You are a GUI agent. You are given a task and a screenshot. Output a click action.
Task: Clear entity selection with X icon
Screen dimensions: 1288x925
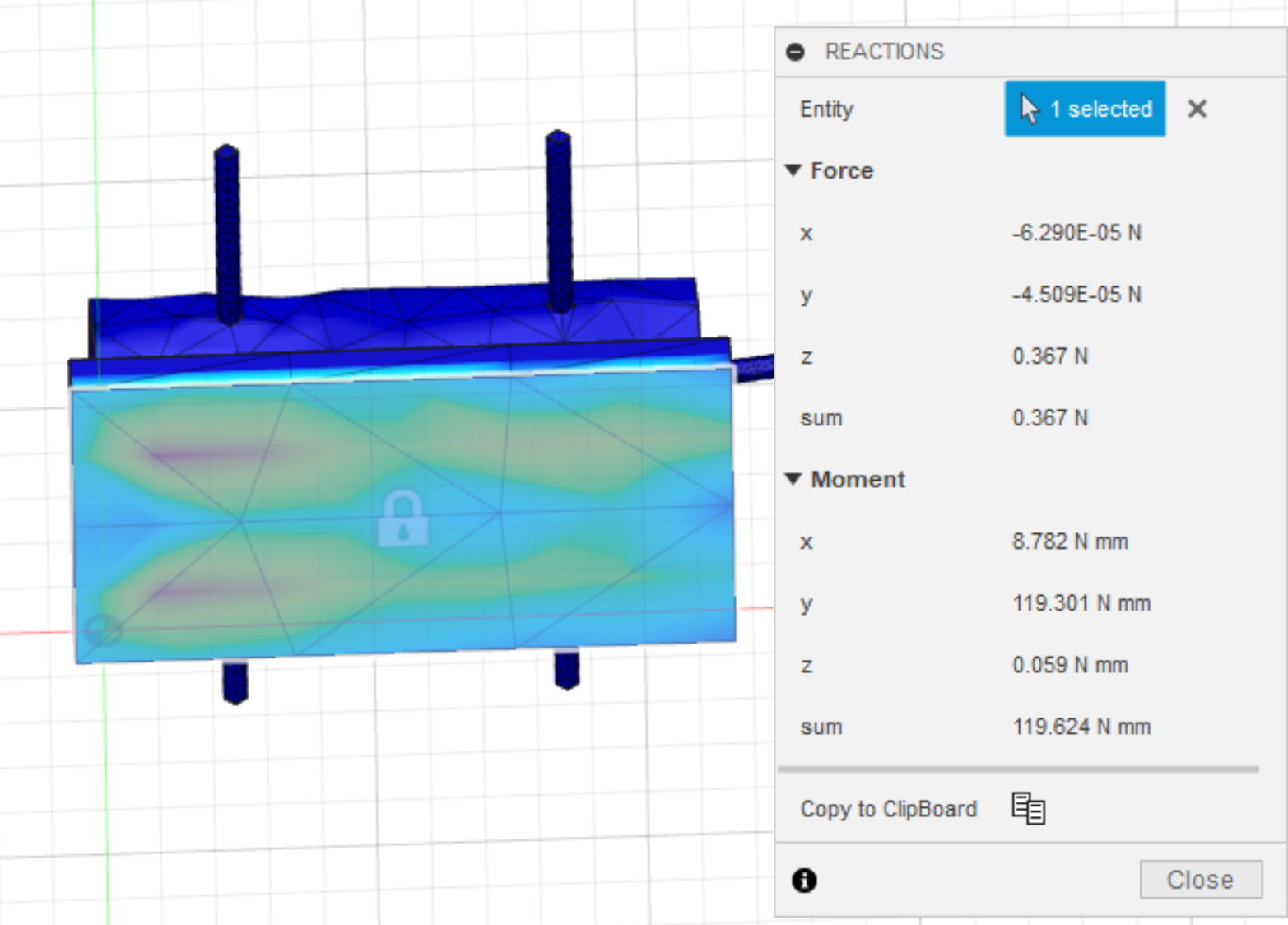(1197, 109)
